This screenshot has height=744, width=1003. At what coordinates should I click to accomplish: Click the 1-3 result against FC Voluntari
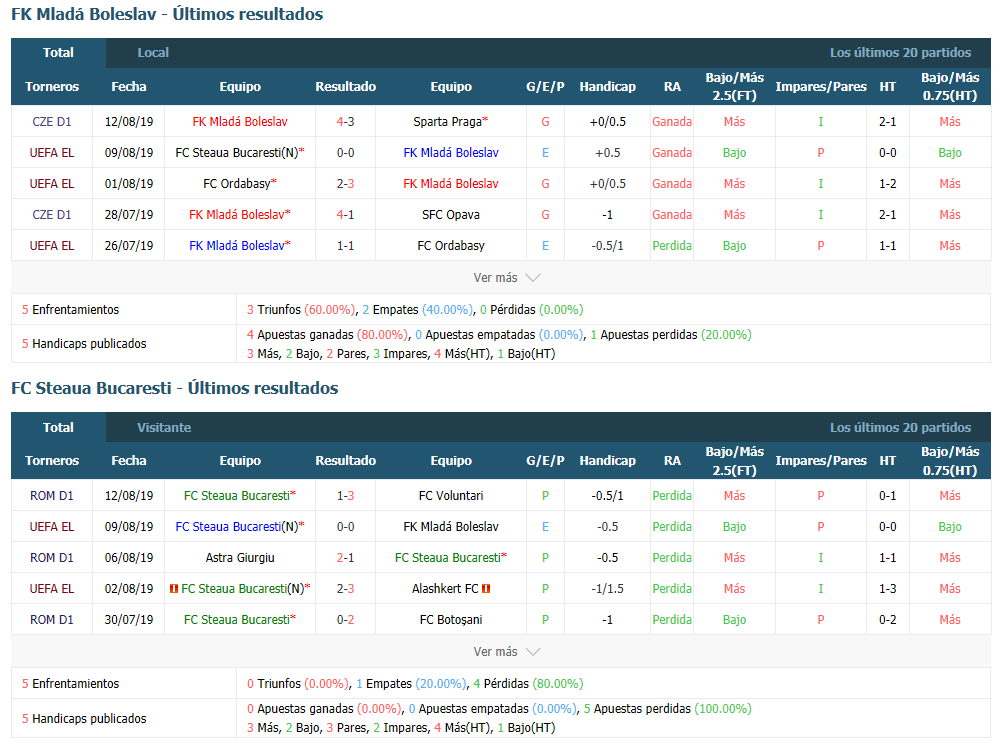345,496
